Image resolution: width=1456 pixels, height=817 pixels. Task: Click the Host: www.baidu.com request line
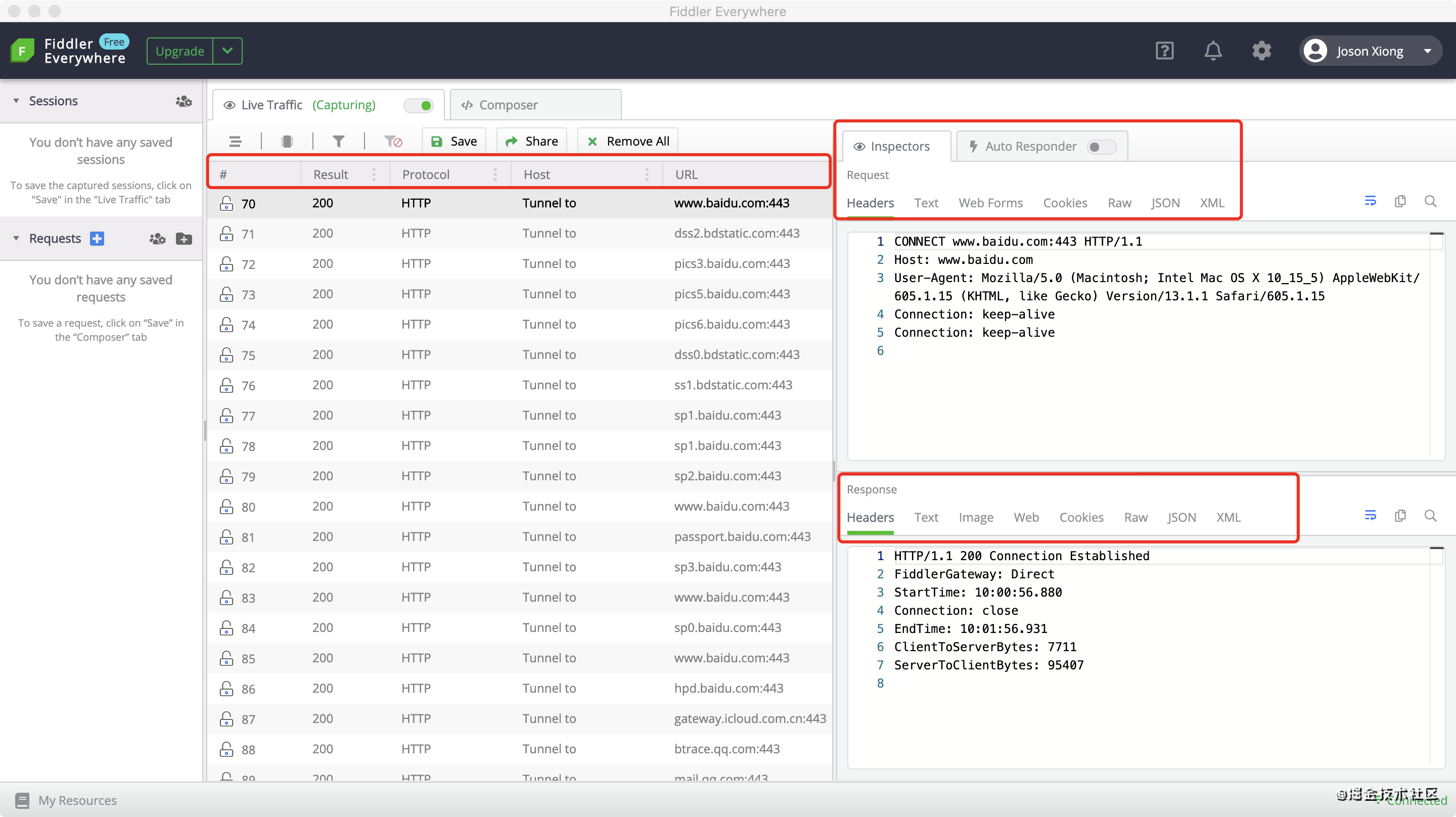coord(963,259)
